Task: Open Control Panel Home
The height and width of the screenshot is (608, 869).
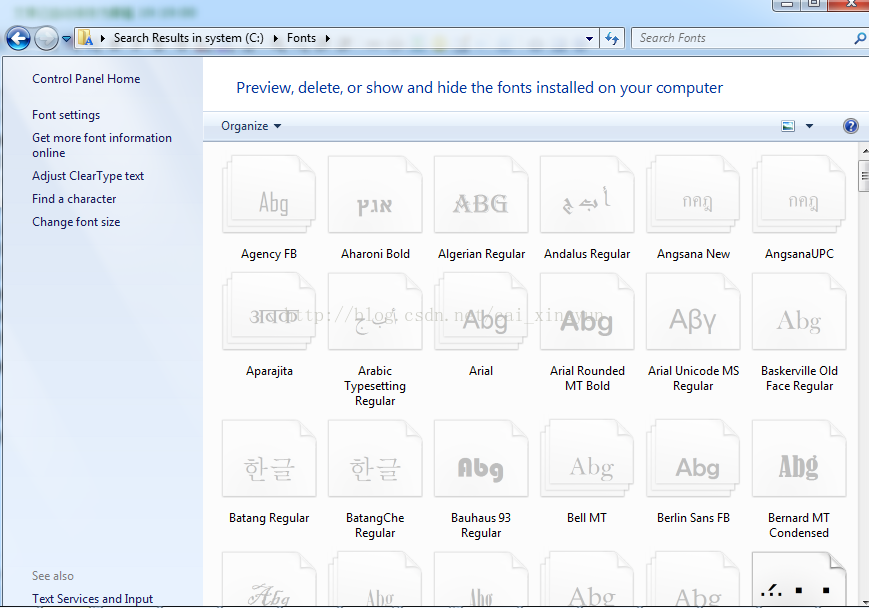Action: (x=86, y=79)
